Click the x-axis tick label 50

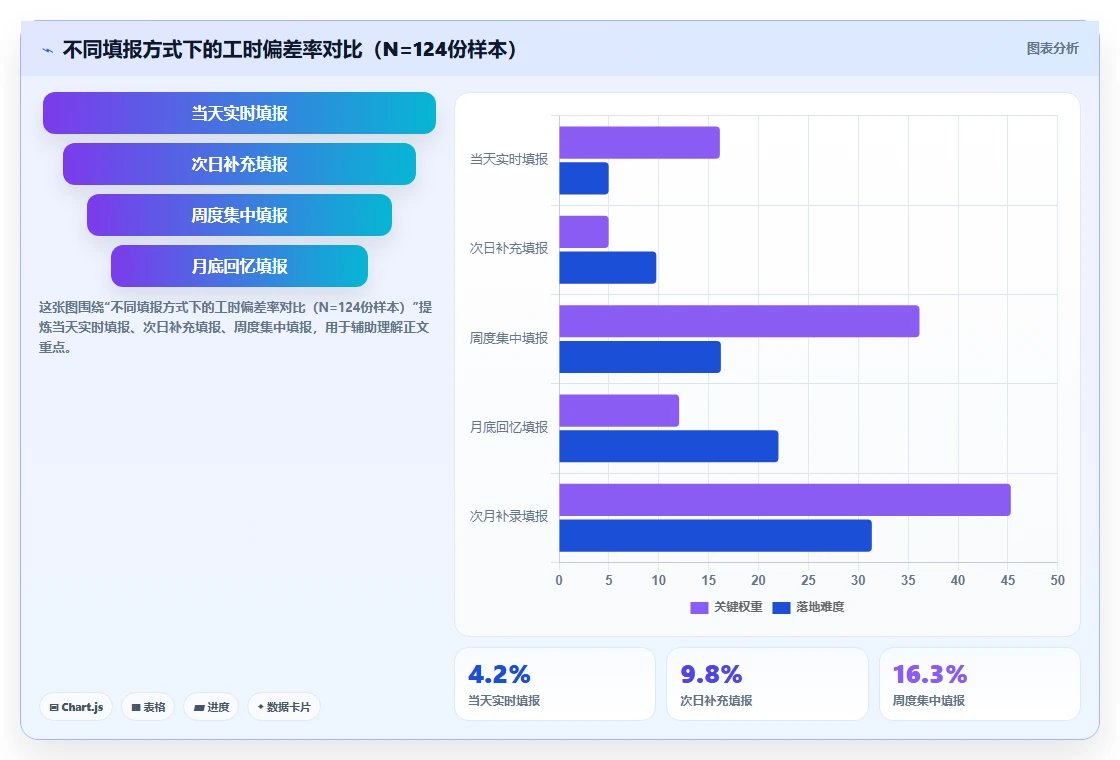[1057, 581]
